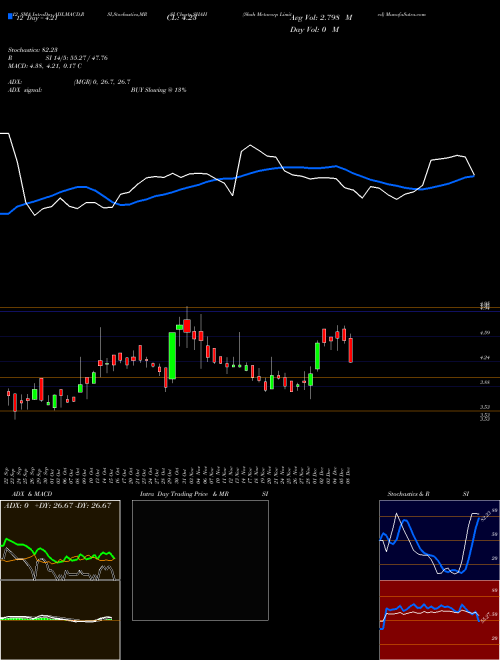The height and width of the screenshot is (660, 500).
Task: Click the blue 12 Day SMA legend square
Action: [10, 17]
